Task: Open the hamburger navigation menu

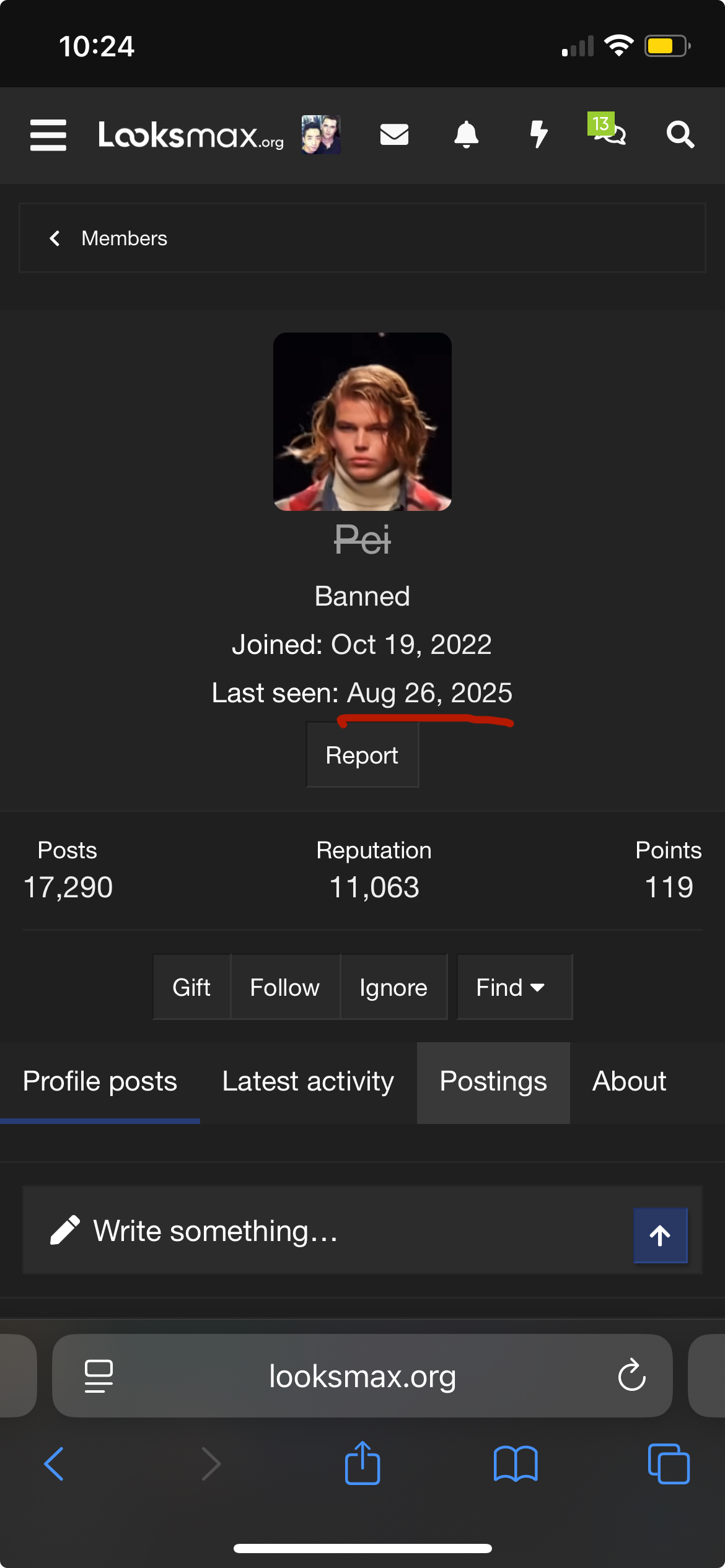Action: 48,135
